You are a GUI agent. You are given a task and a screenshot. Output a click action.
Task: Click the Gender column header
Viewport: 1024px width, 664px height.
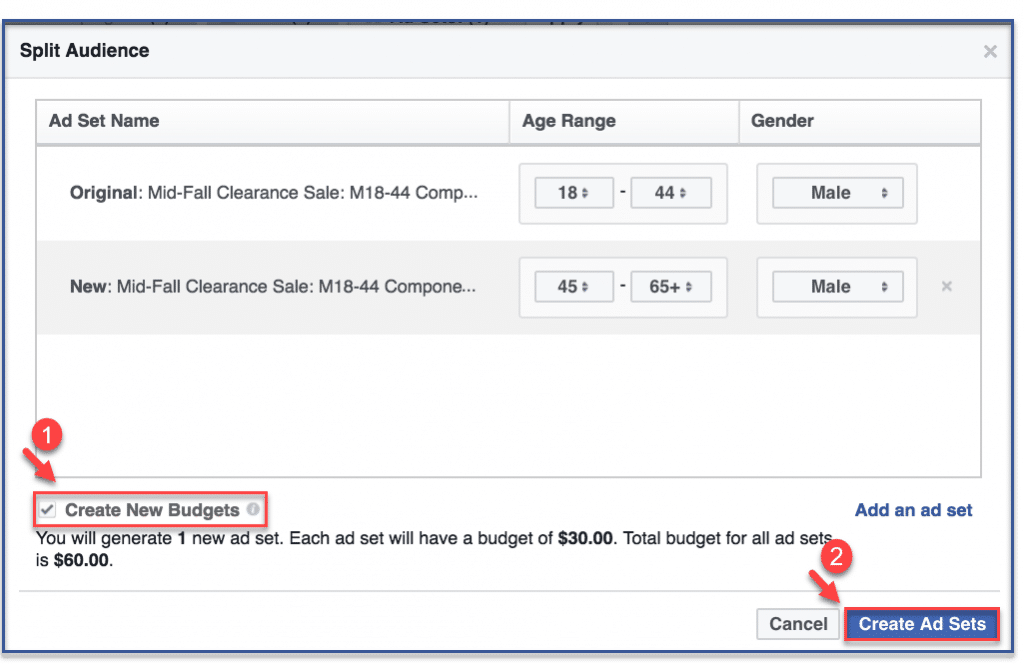pyautogui.click(x=781, y=120)
